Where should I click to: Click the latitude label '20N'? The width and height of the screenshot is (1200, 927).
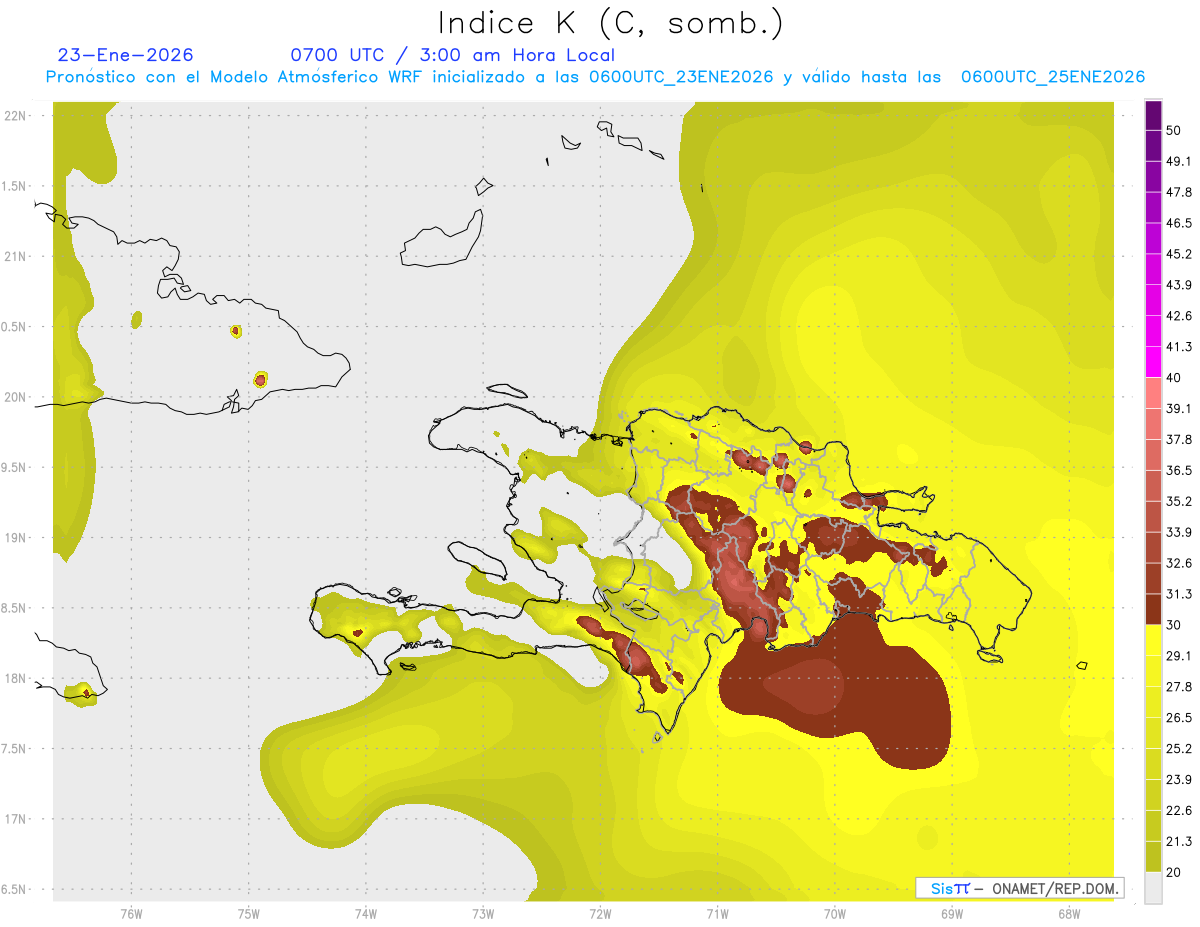tap(15, 397)
